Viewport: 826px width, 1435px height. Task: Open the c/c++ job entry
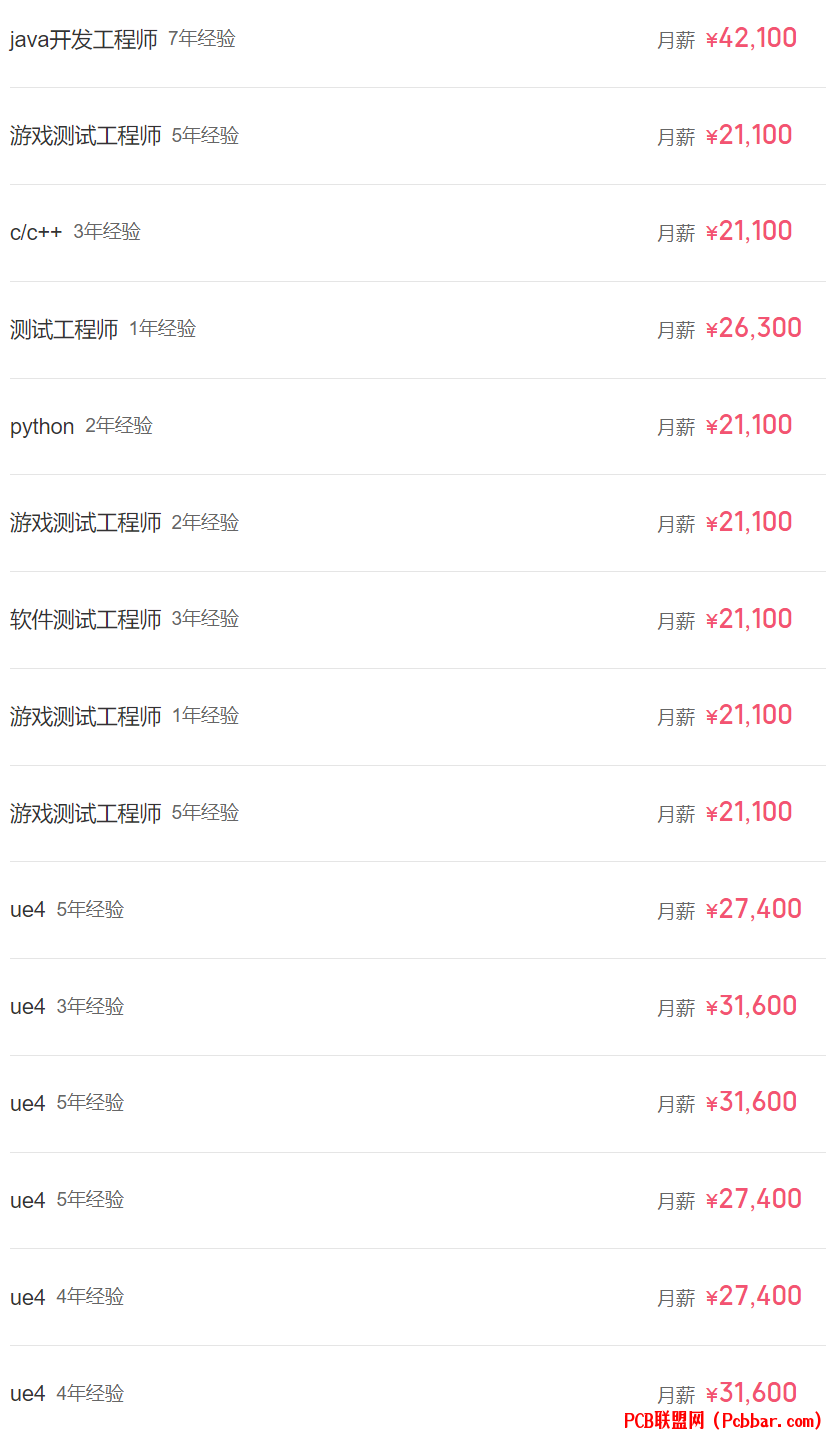tap(36, 232)
